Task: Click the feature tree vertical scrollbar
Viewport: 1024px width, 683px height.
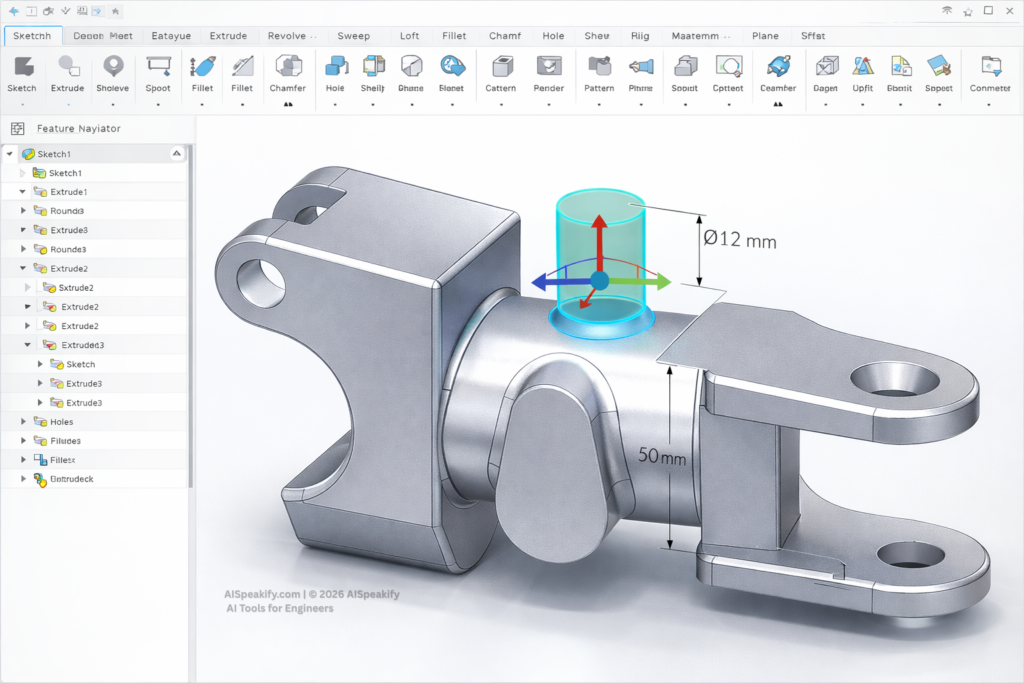Action: (191, 300)
